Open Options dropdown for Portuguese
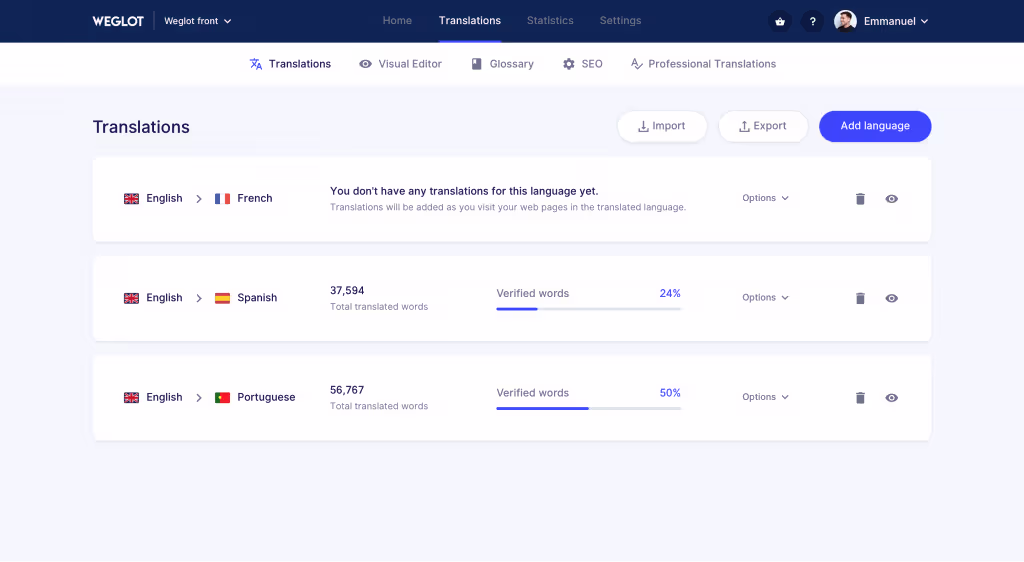Screen dimensions: 1024x562 click(765, 397)
